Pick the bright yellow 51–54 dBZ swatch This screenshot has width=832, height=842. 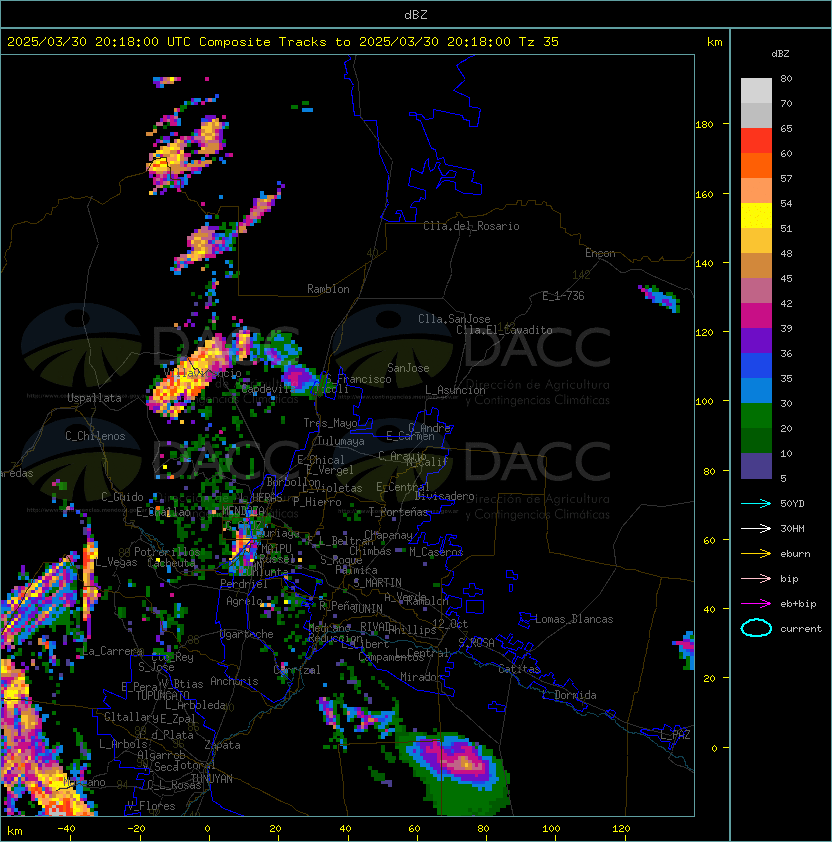tap(756, 216)
